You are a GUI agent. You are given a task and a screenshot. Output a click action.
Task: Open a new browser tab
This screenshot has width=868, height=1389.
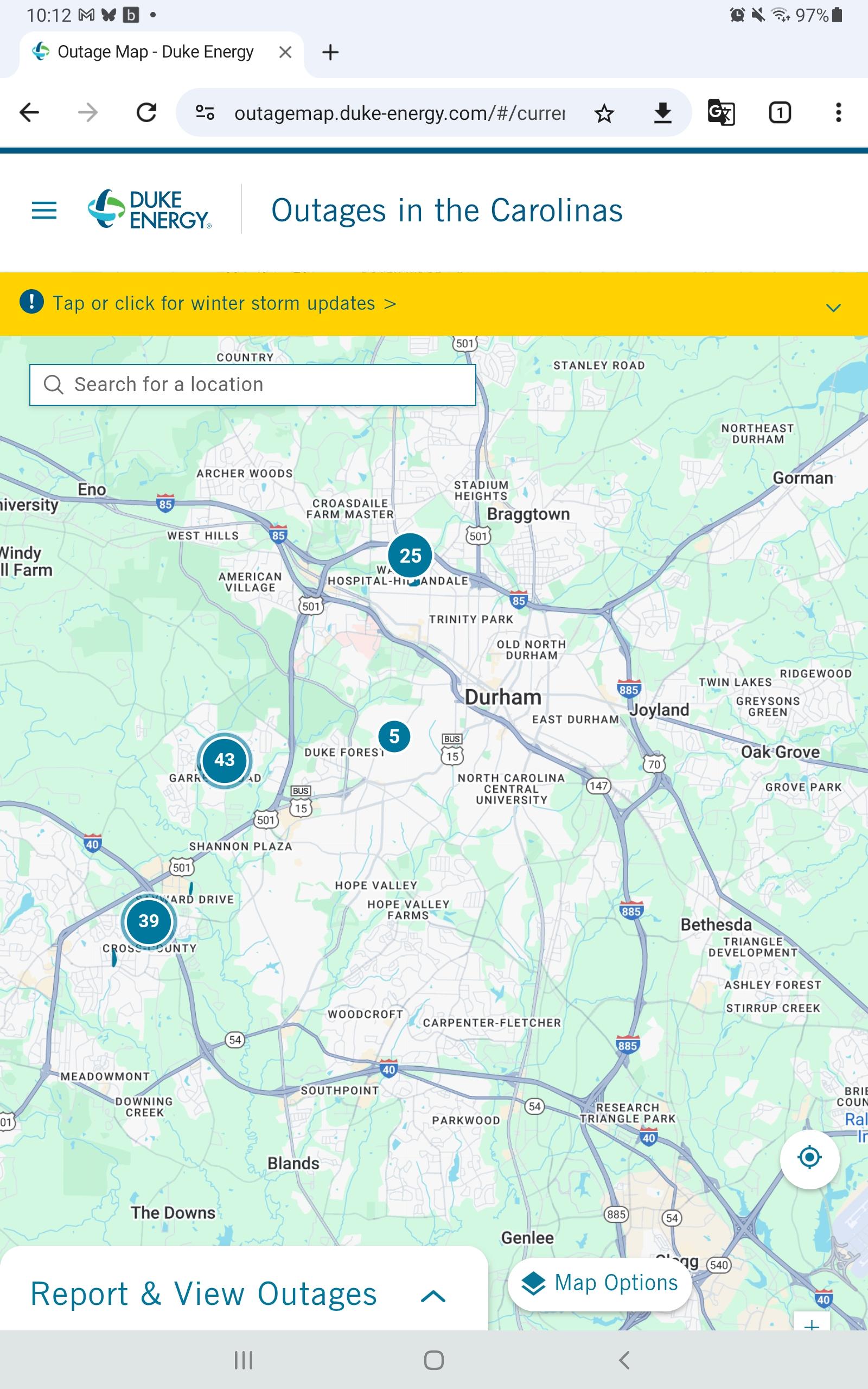(330, 52)
